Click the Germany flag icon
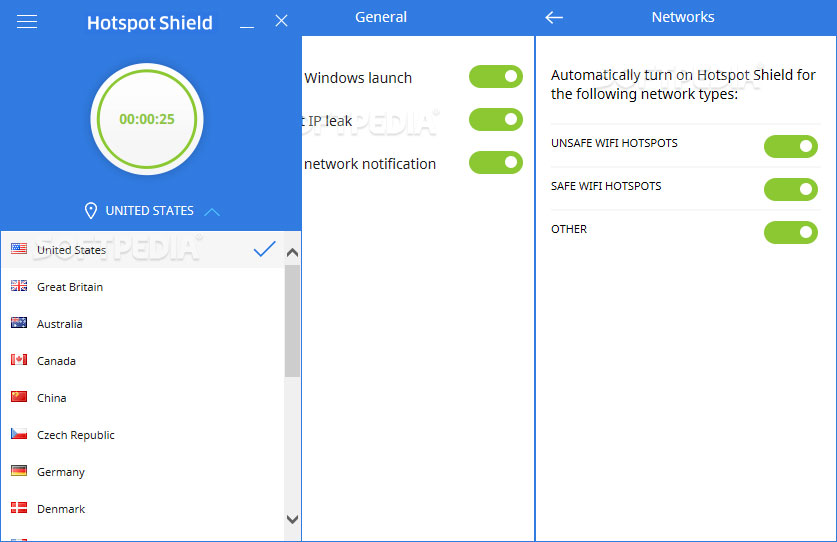Viewport: 837px width, 542px height. 19,472
